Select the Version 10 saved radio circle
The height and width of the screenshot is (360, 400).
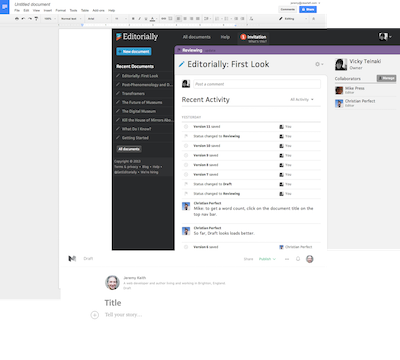pos(186,146)
